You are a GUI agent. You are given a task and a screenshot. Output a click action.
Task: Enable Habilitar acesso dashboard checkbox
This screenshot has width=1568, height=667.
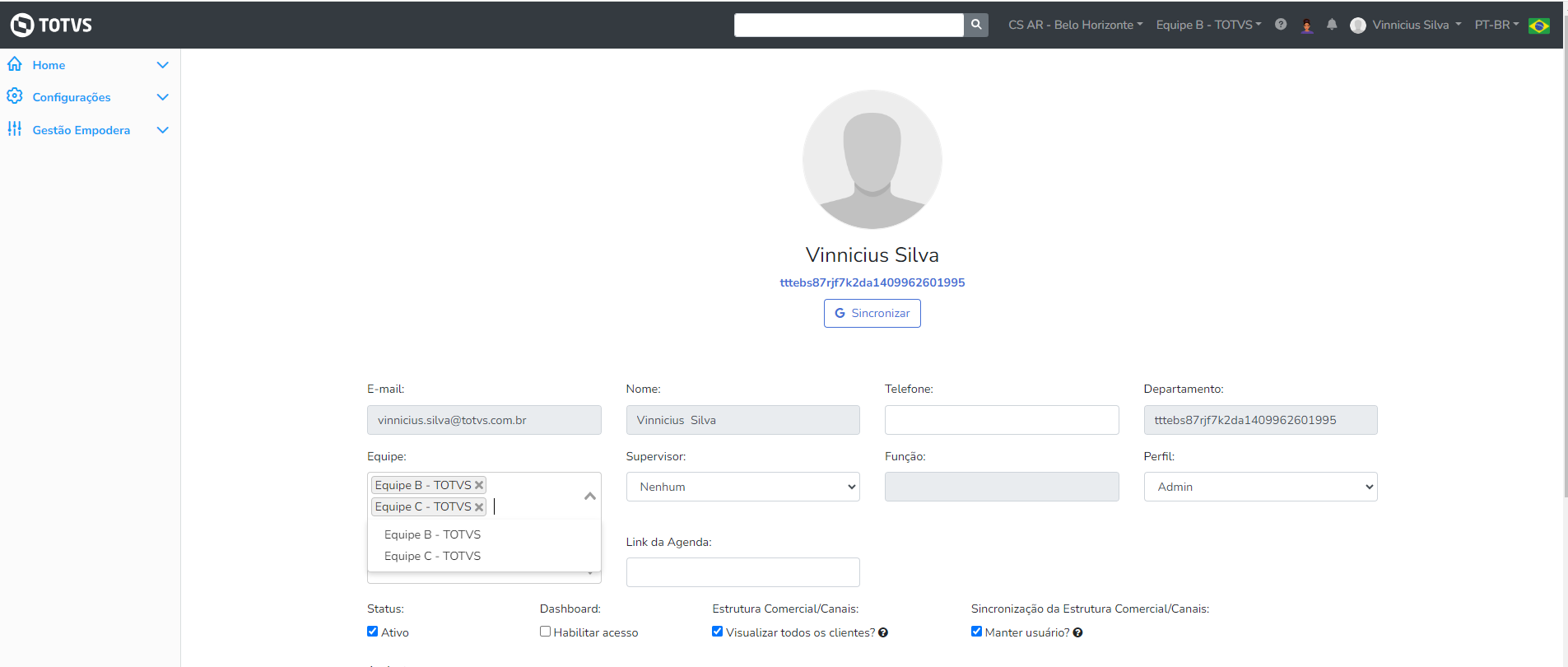coord(545,632)
